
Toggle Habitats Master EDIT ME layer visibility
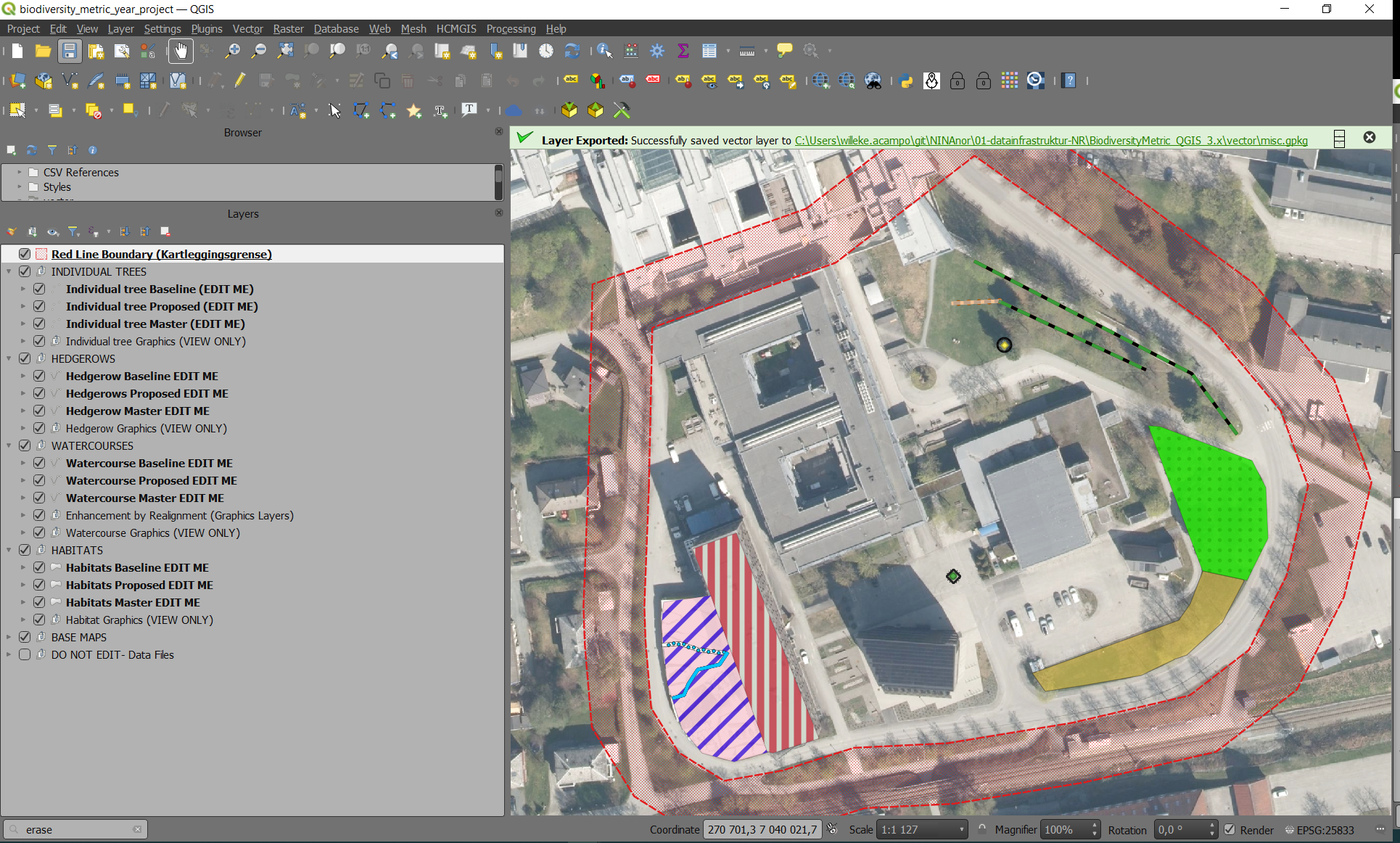(x=39, y=602)
